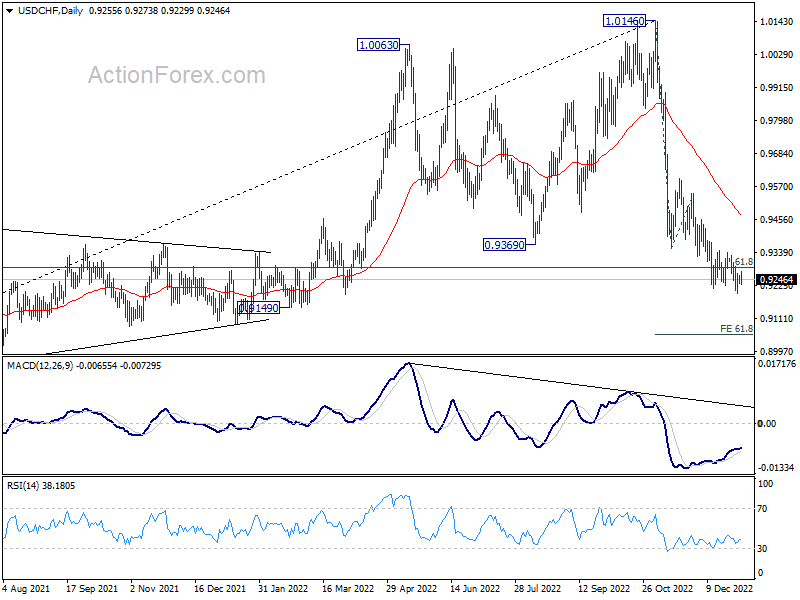The image size is (800, 600).
Task: Select the 0.91490 price label
Action: [259, 308]
